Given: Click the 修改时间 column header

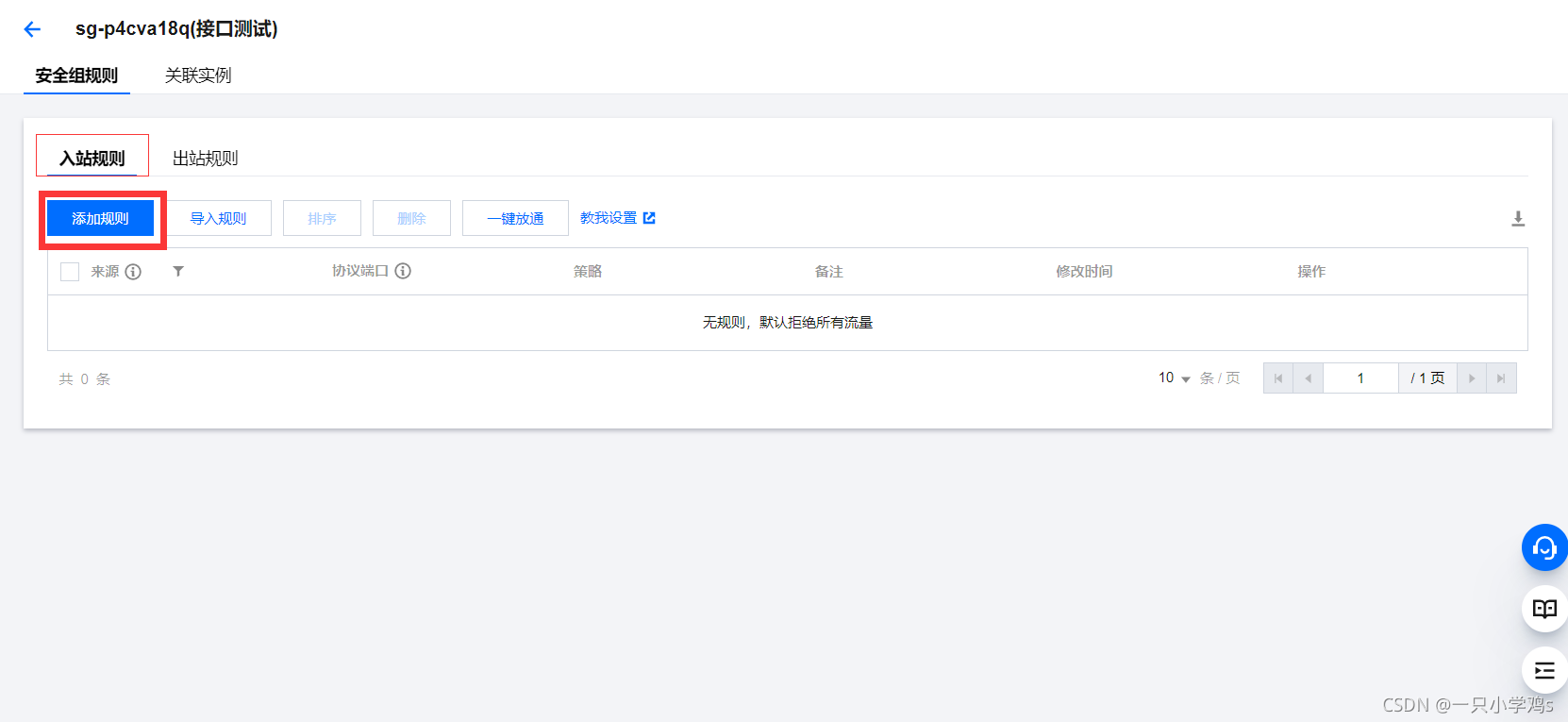Looking at the screenshot, I should tap(1084, 272).
